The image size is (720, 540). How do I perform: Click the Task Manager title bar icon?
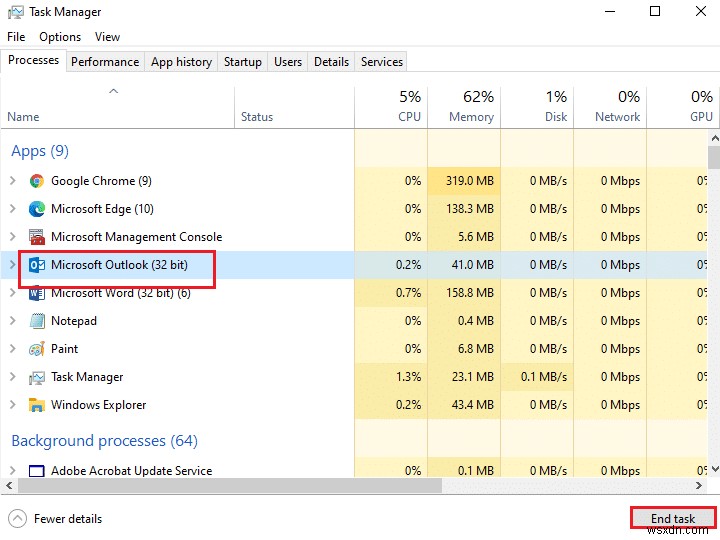point(16,12)
